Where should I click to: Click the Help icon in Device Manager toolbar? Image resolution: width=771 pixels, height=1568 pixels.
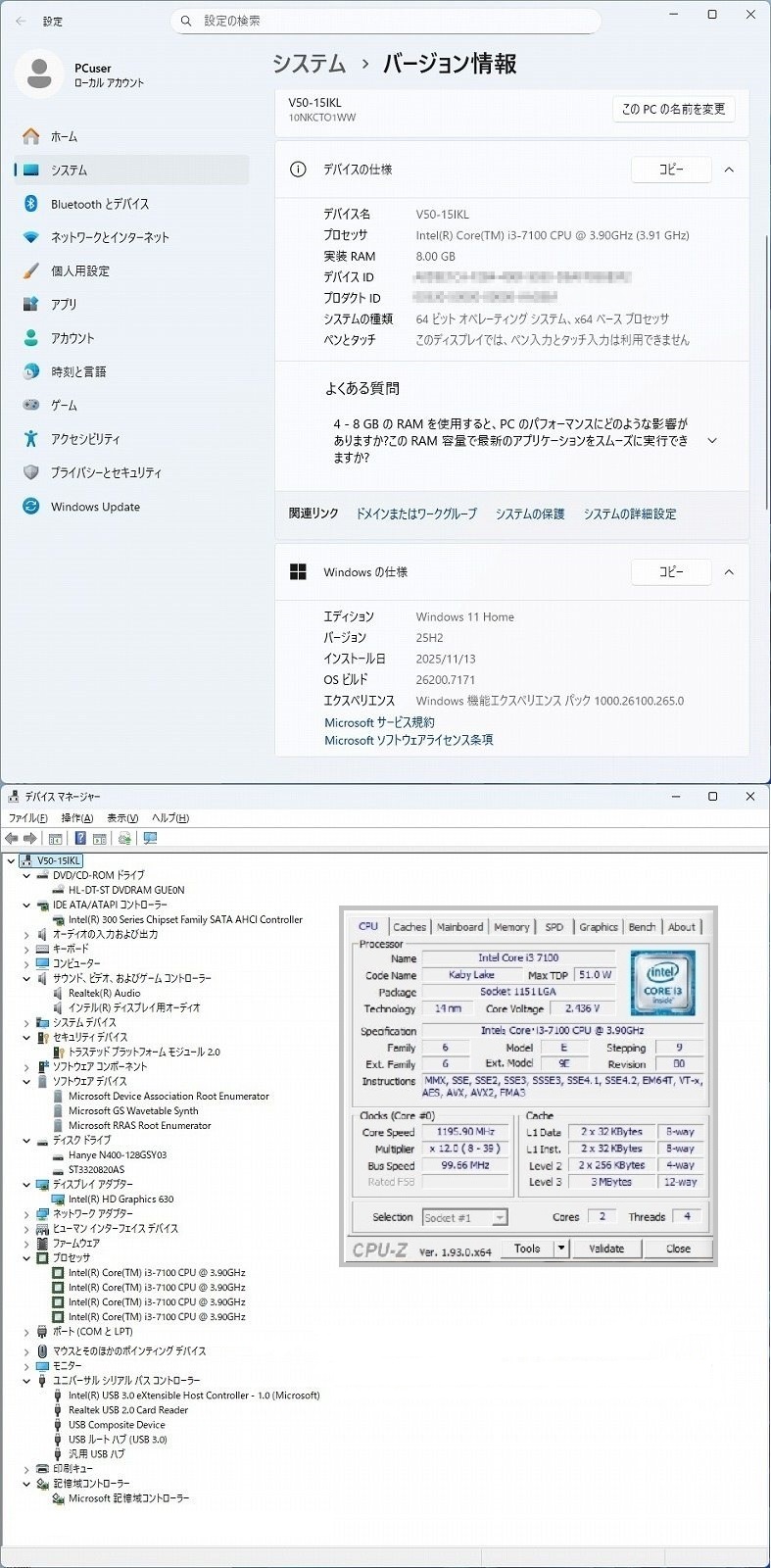(80, 839)
